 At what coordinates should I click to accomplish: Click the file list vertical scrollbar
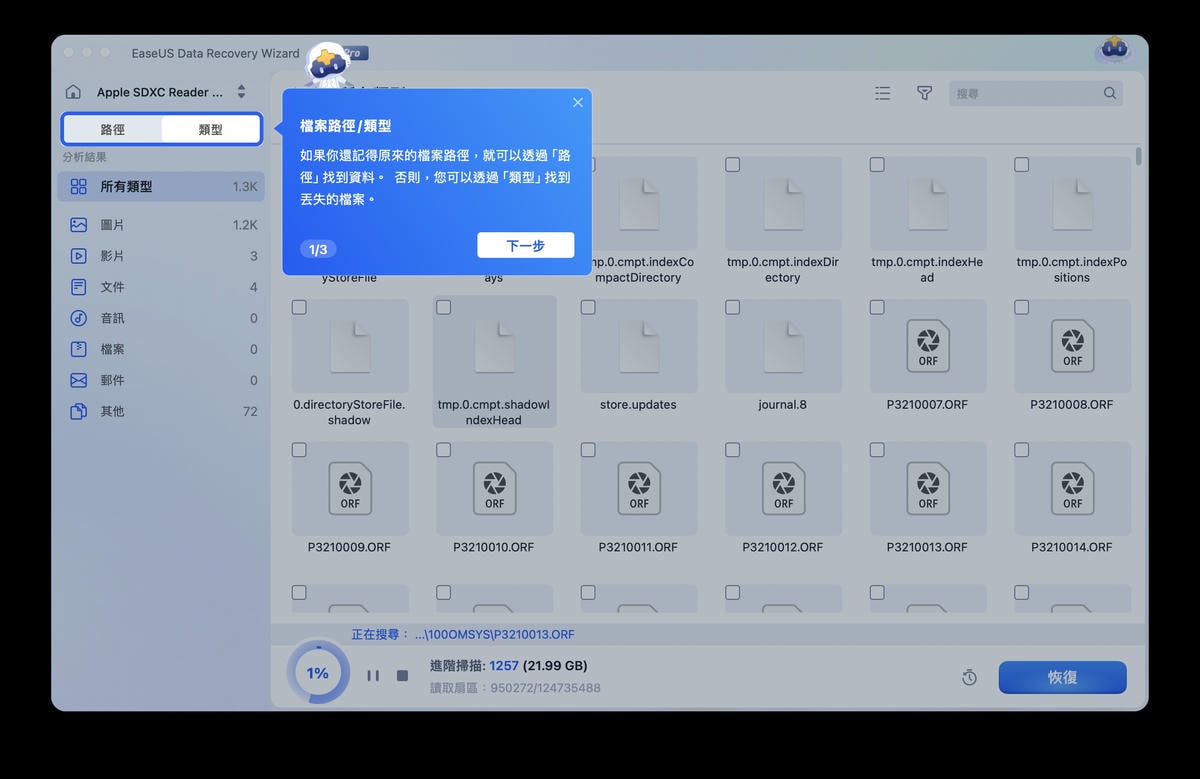[1138, 158]
